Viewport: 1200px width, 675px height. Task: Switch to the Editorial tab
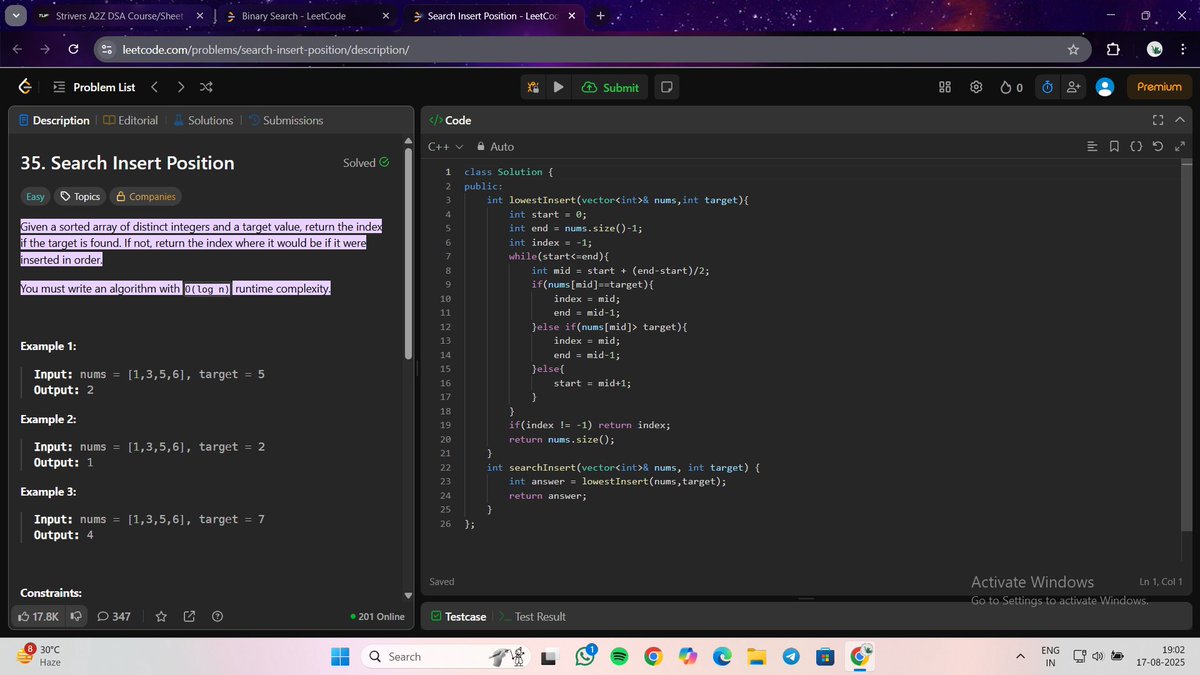tap(130, 120)
